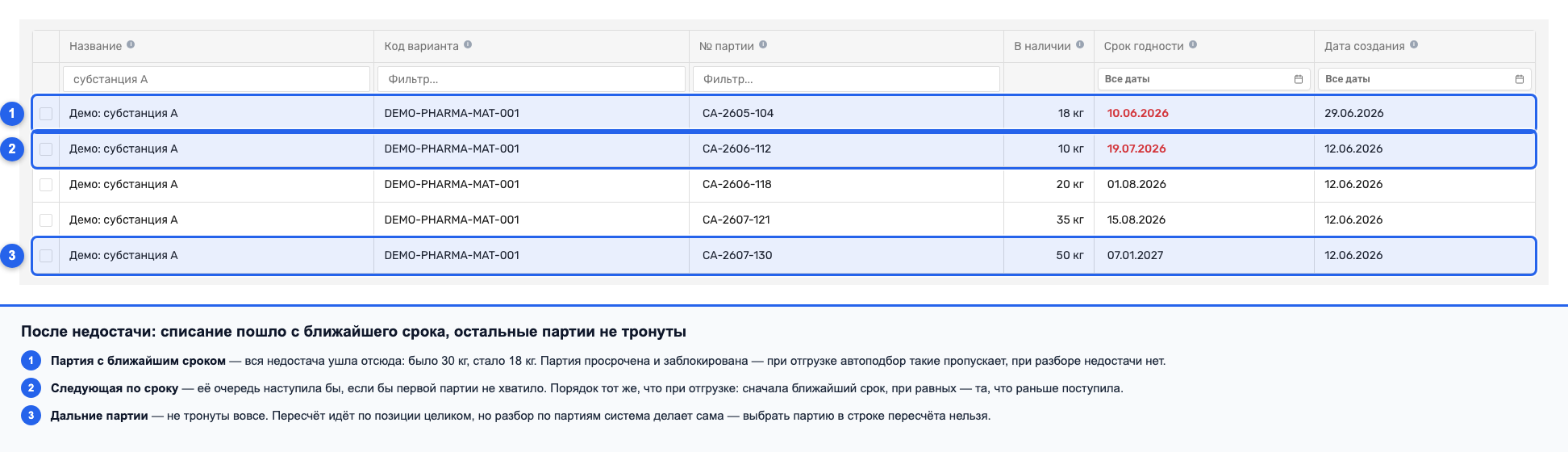Click Название filter field with 'субстанция А'
The width and height of the screenshot is (1568, 452).
[x=216, y=79]
